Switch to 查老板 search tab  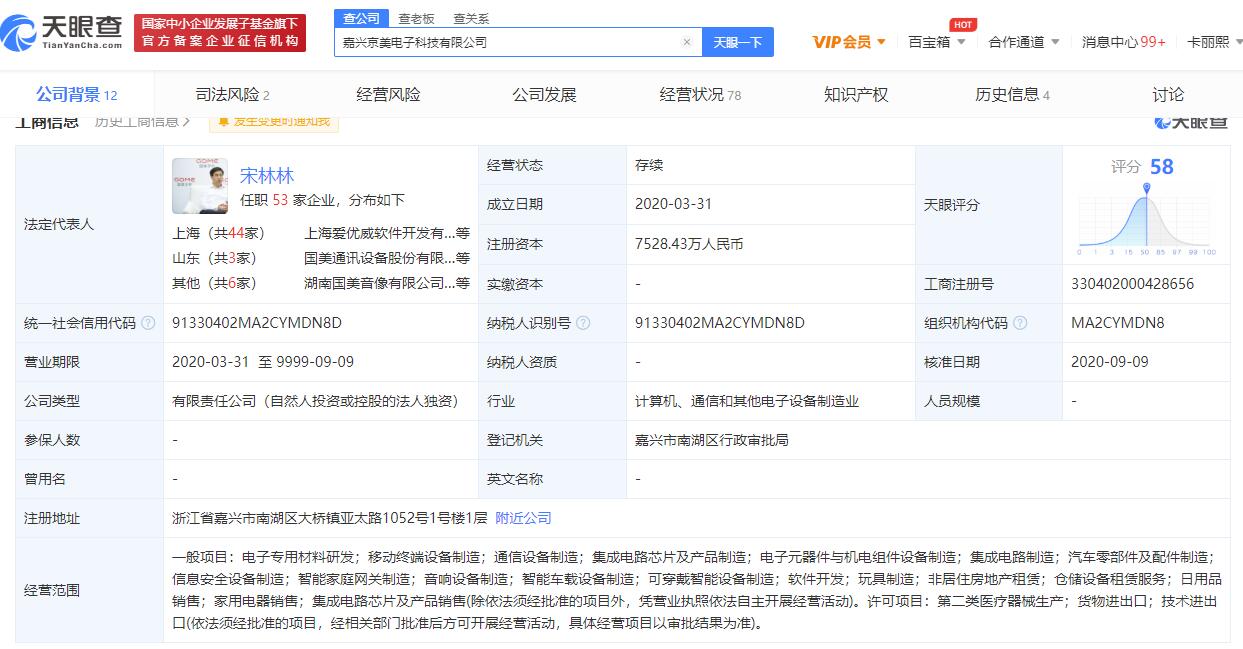point(416,18)
